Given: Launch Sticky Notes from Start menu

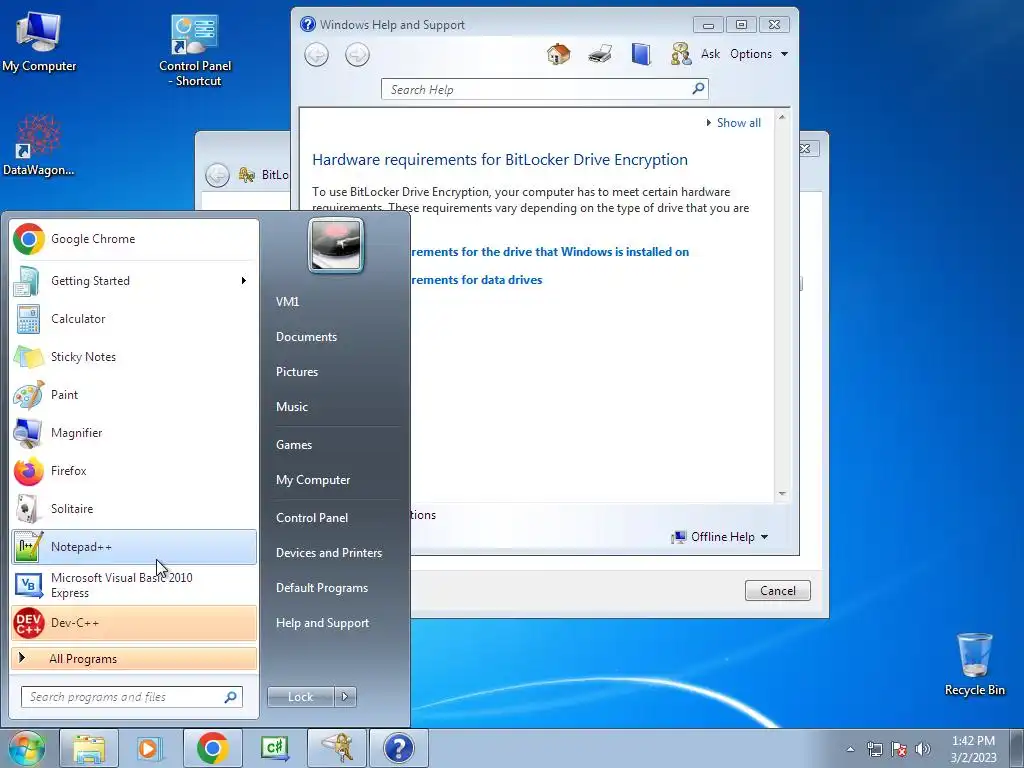Looking at the screenshot, I should click(x=134, y=357).
